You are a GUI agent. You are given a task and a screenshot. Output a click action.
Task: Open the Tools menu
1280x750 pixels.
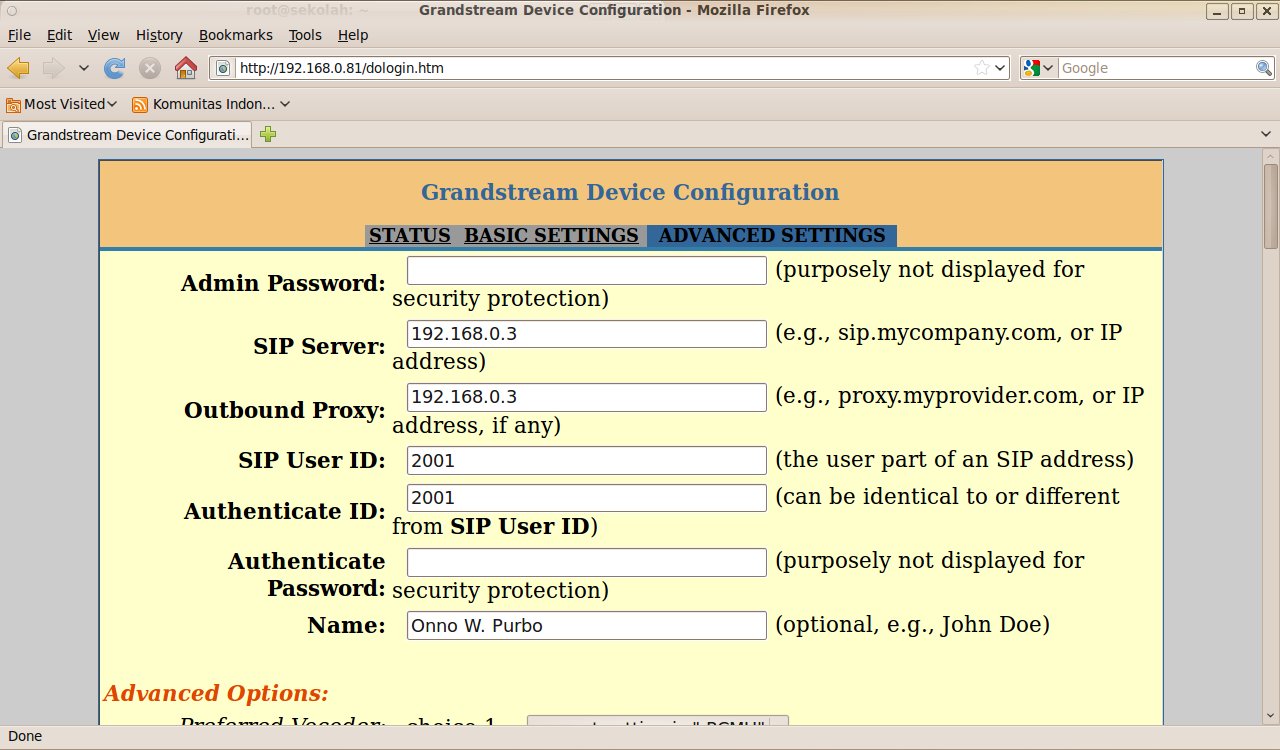point(305,35)
